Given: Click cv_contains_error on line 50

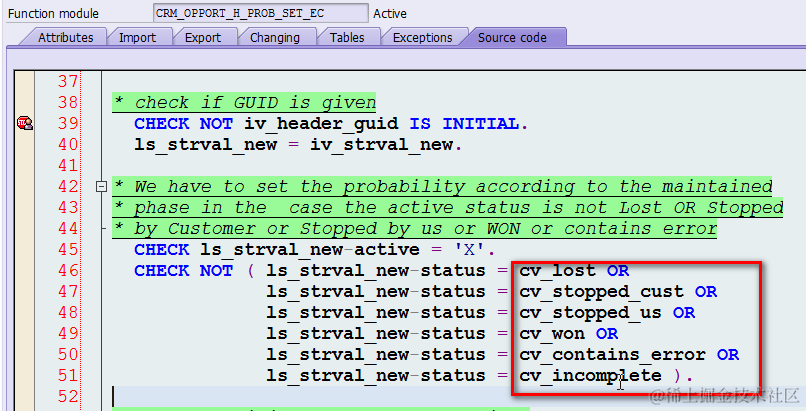Looking at the screenshot, I should (612, 355).
